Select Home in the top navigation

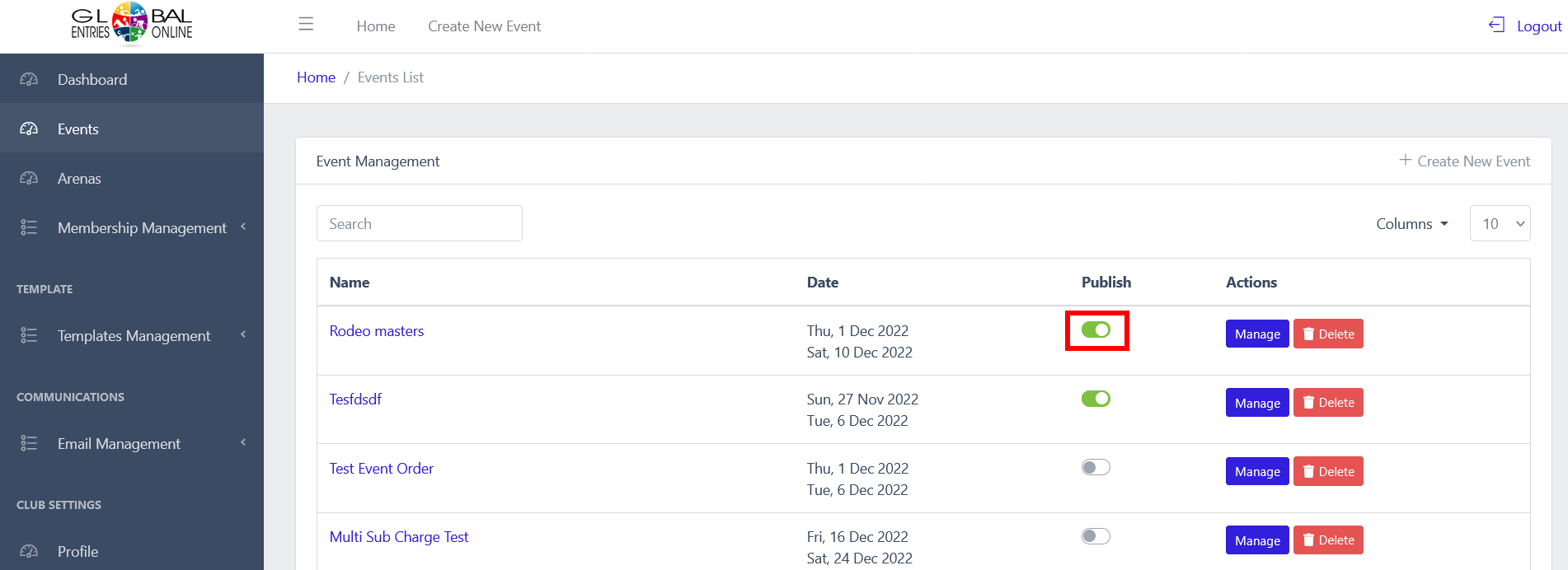click(375, 26)
